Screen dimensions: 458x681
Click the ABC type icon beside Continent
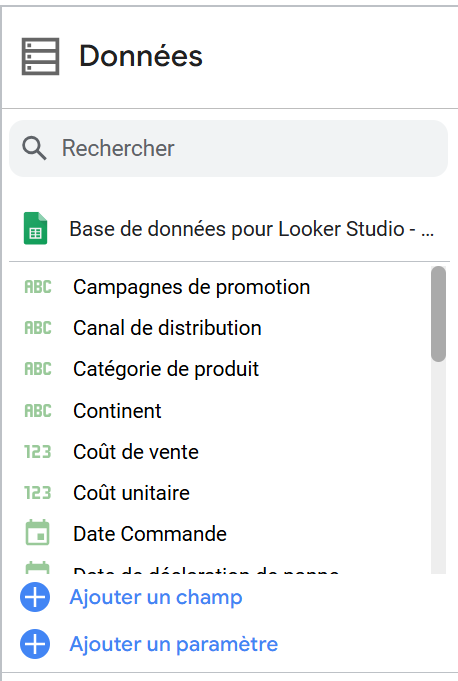(38, 411)
